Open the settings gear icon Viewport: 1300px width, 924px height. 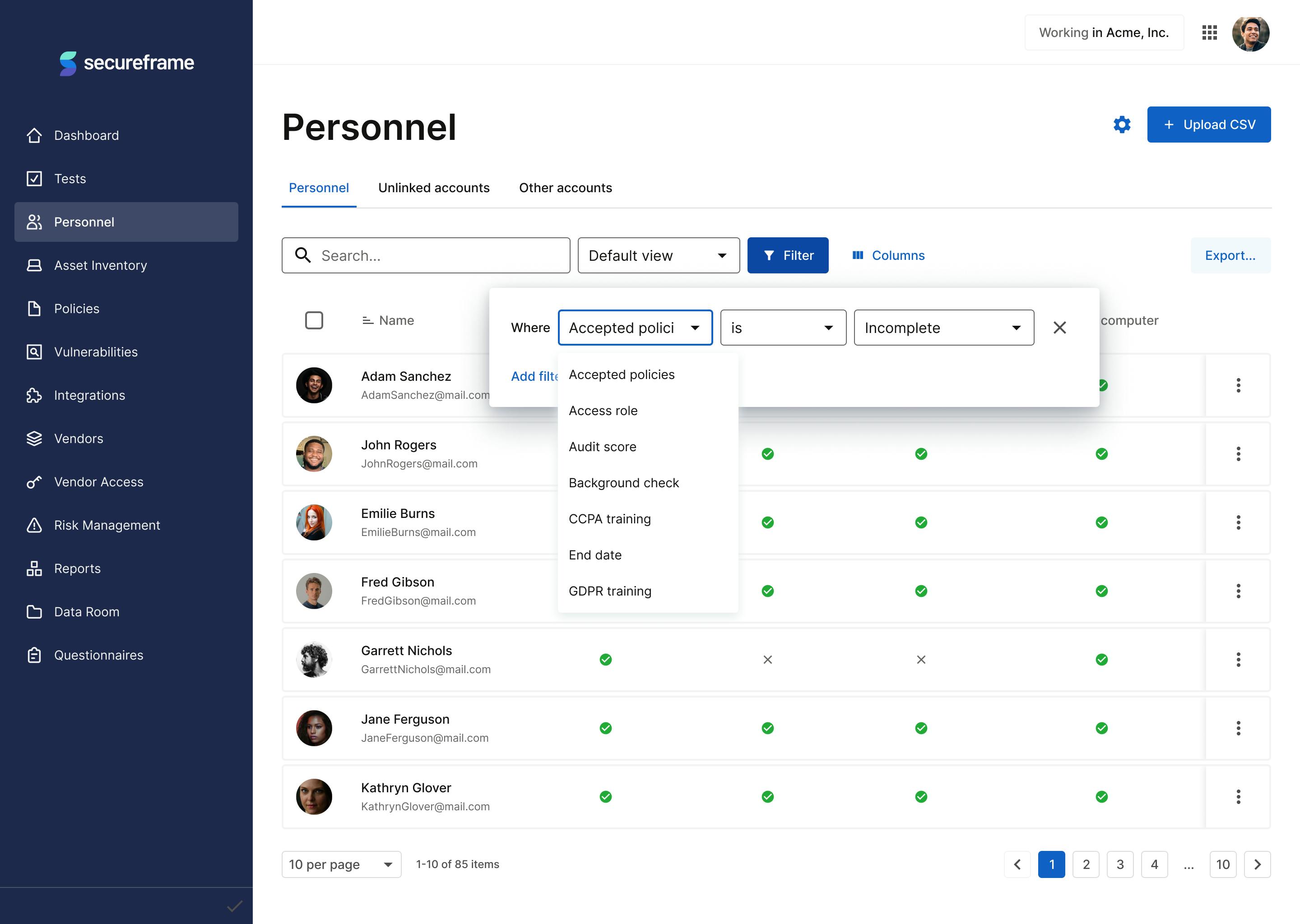point(1122,125)
